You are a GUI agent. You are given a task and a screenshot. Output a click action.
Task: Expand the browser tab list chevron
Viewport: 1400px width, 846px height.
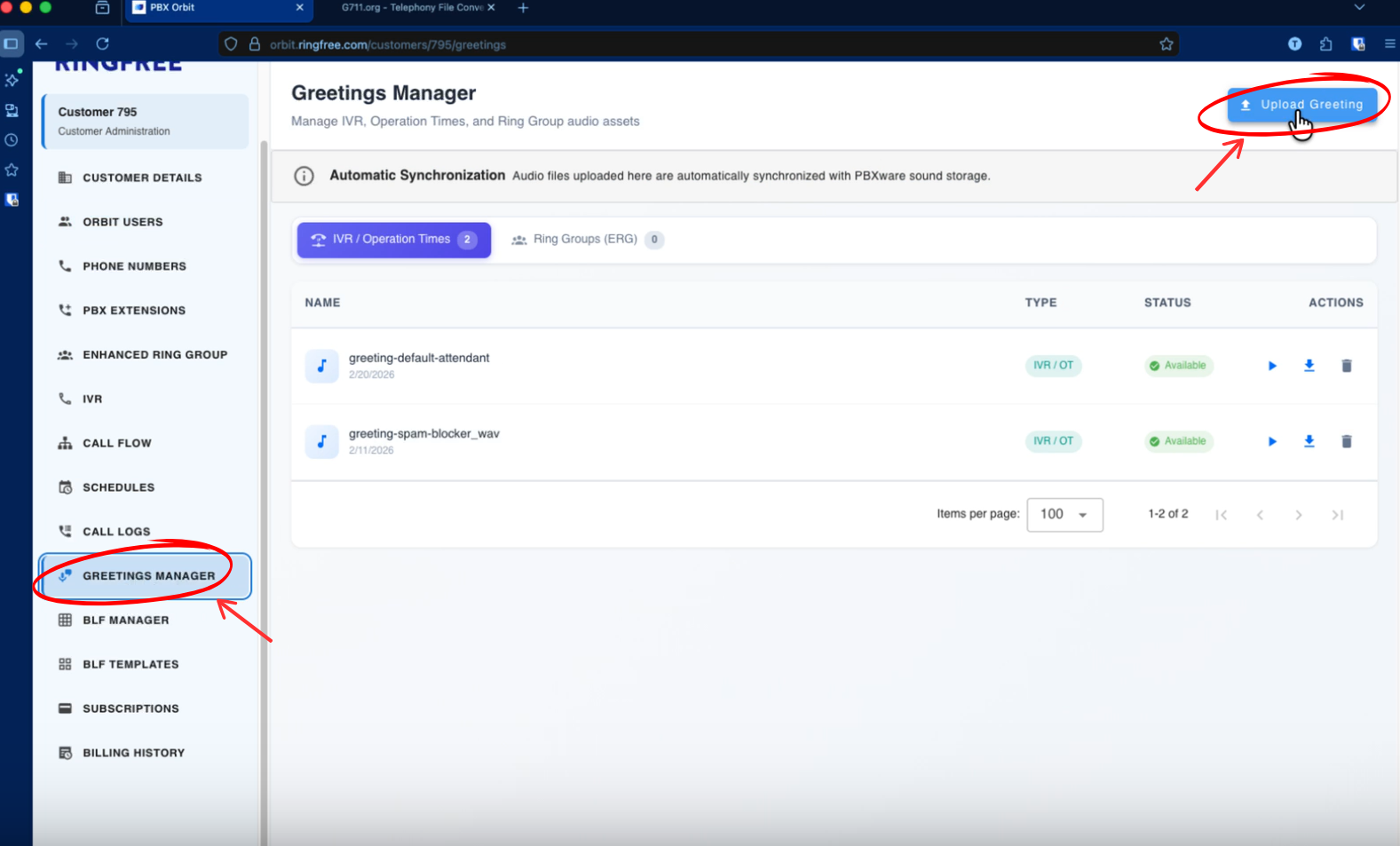[1358, 7]
